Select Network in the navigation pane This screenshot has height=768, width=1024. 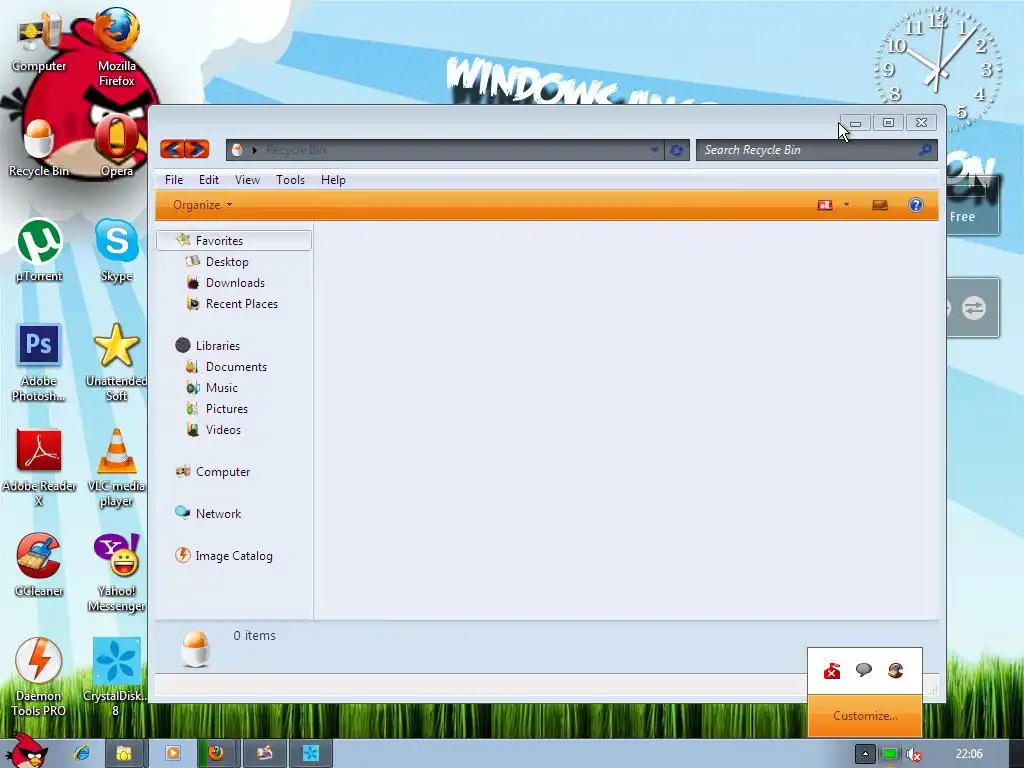[218, 514]
